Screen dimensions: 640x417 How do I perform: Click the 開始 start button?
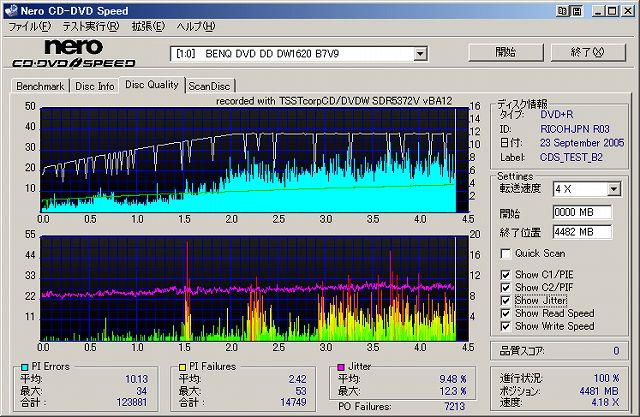point(506,53)
